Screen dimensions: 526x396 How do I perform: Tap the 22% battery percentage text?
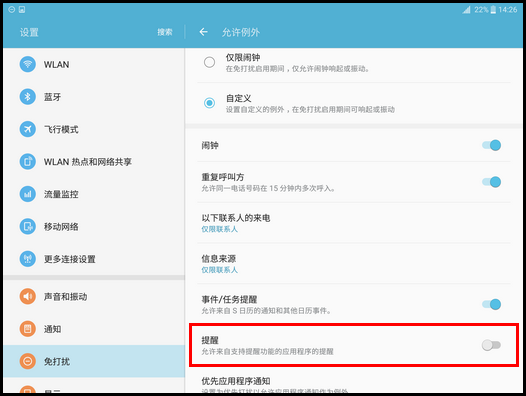(x=481, y=10)
